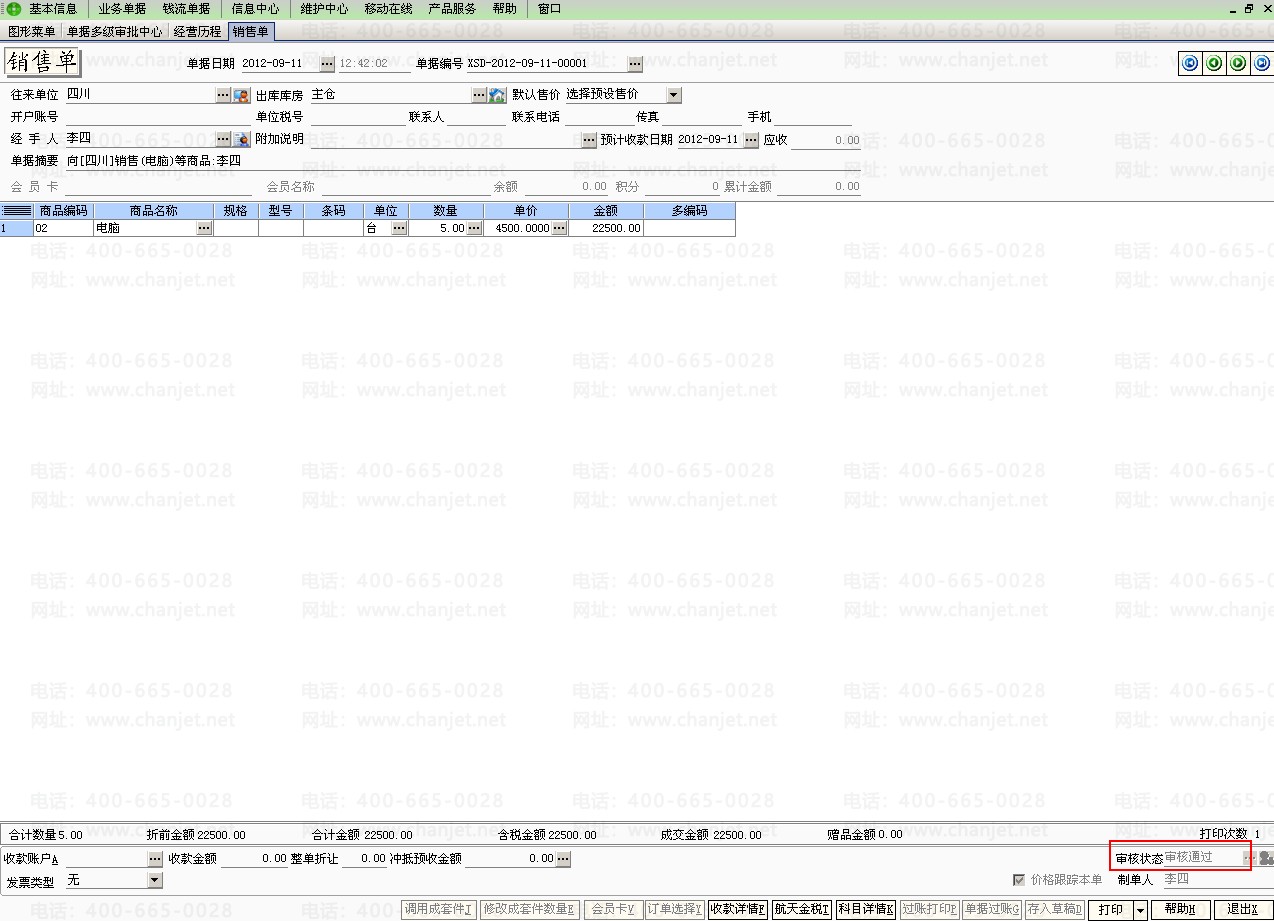Jump to the last record

tap(1262, 64)
